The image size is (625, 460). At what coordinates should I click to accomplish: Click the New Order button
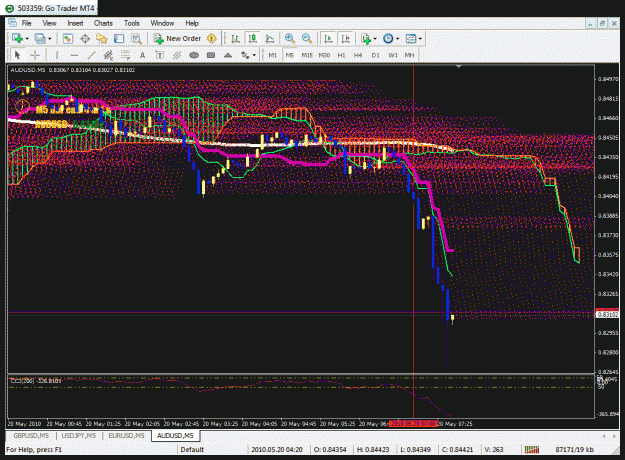(x=178, y=39)
